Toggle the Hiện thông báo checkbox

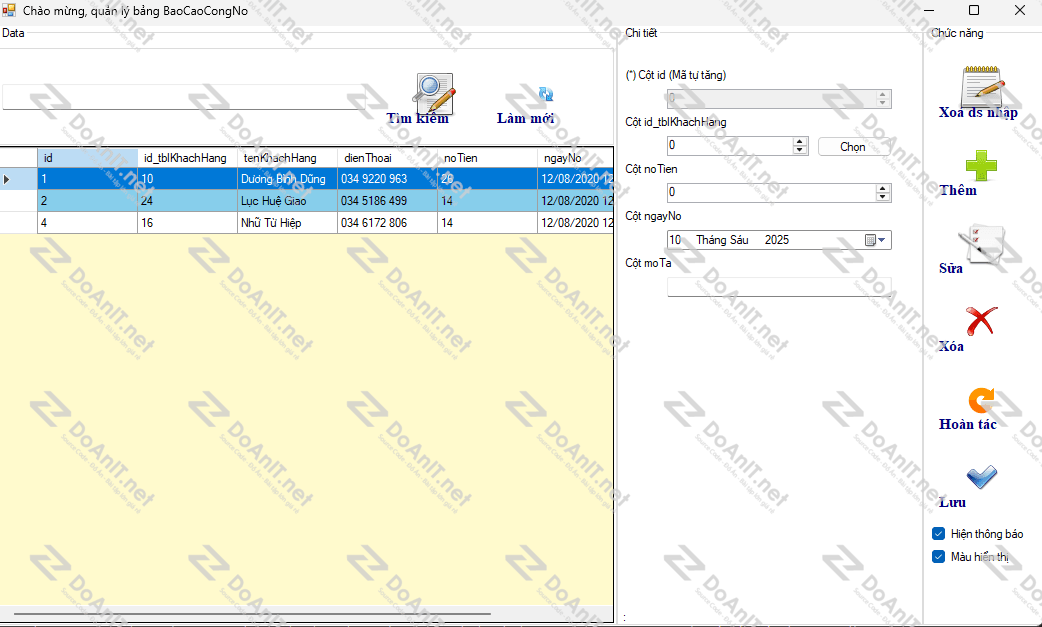point(938,533)
